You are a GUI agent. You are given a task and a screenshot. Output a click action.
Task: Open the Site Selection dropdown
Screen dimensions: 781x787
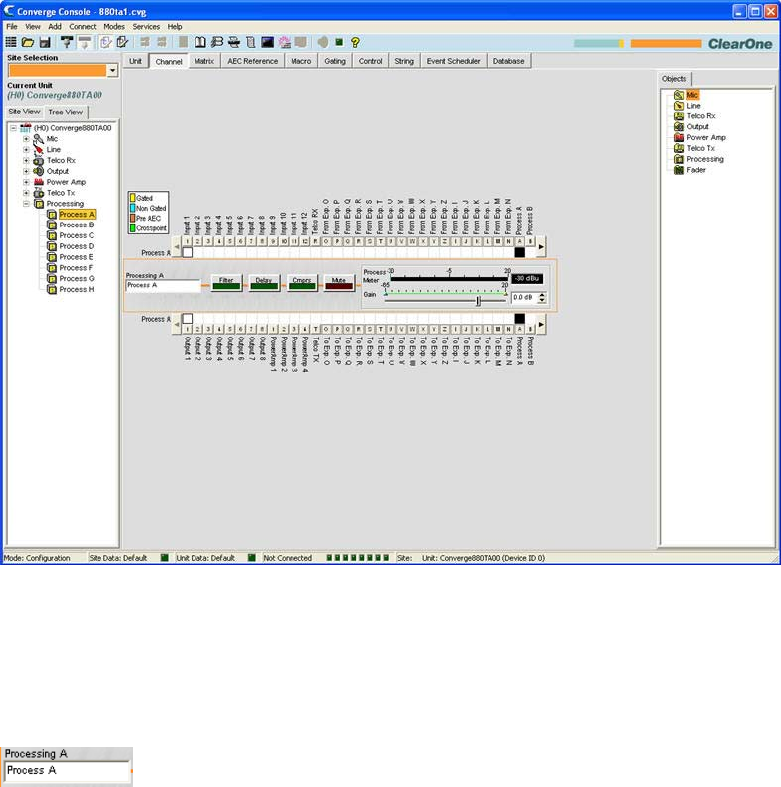(112, 70)
